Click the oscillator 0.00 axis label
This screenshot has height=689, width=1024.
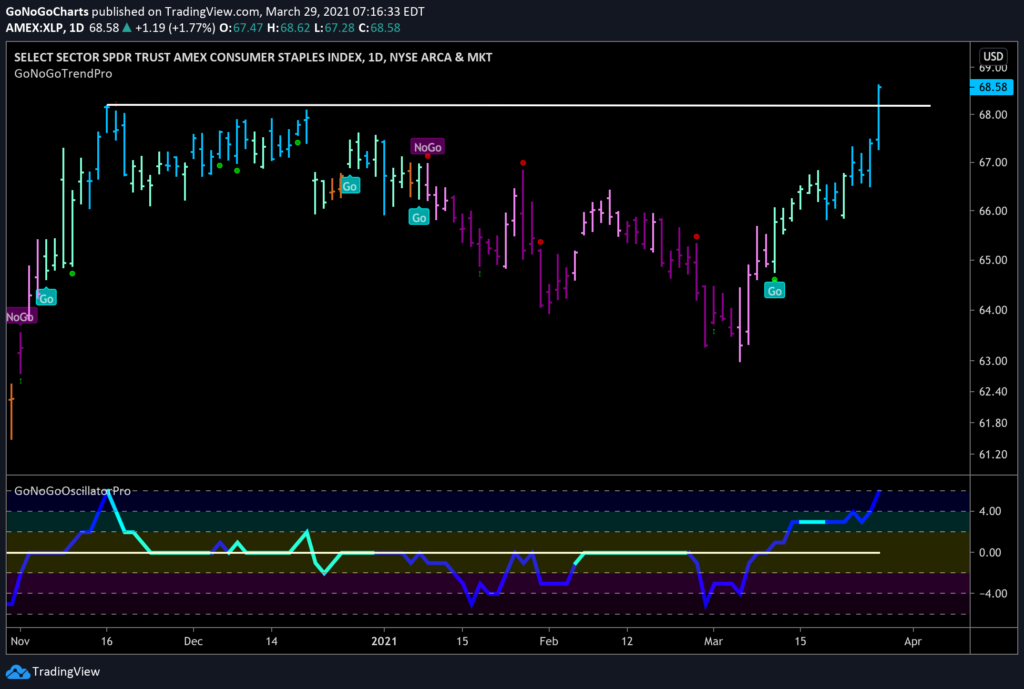[990, 553]
